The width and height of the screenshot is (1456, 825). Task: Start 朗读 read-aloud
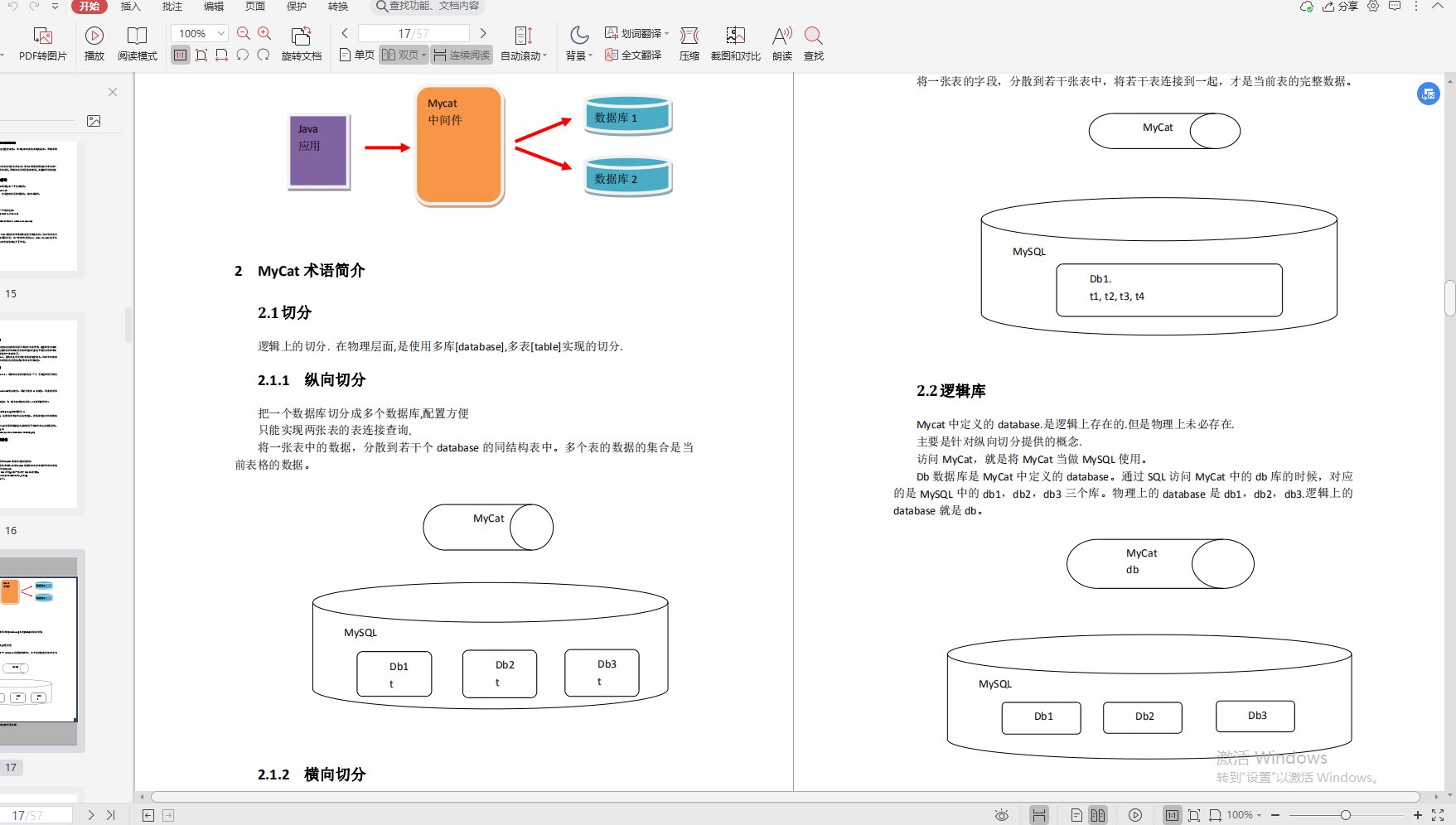pyautogui.click(x=780, y=45)
